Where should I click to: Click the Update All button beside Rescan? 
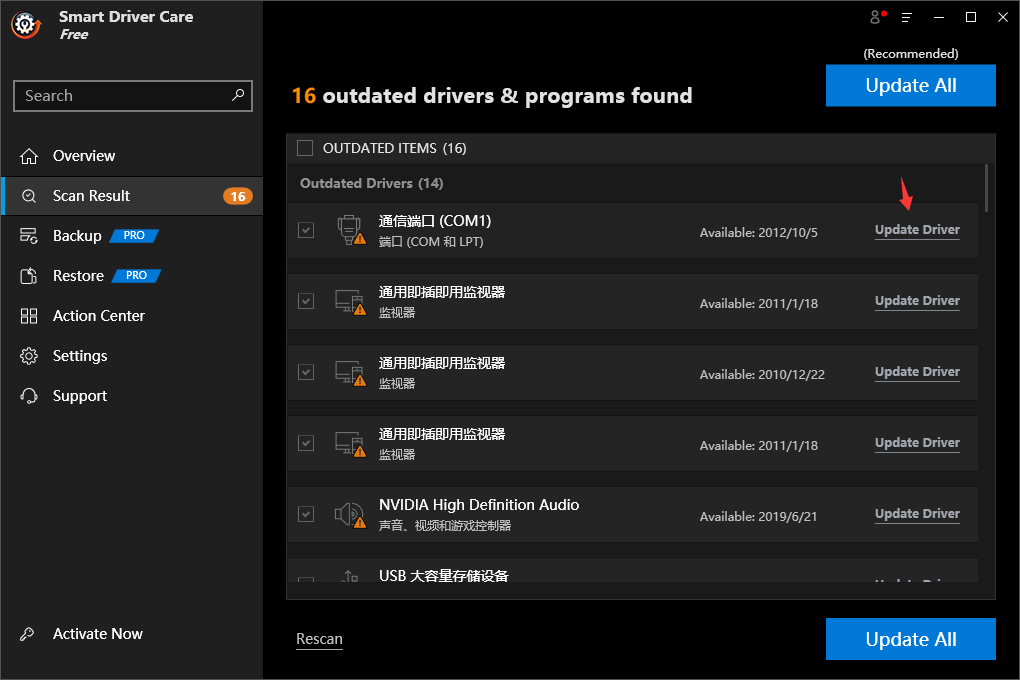coord(911,639)
